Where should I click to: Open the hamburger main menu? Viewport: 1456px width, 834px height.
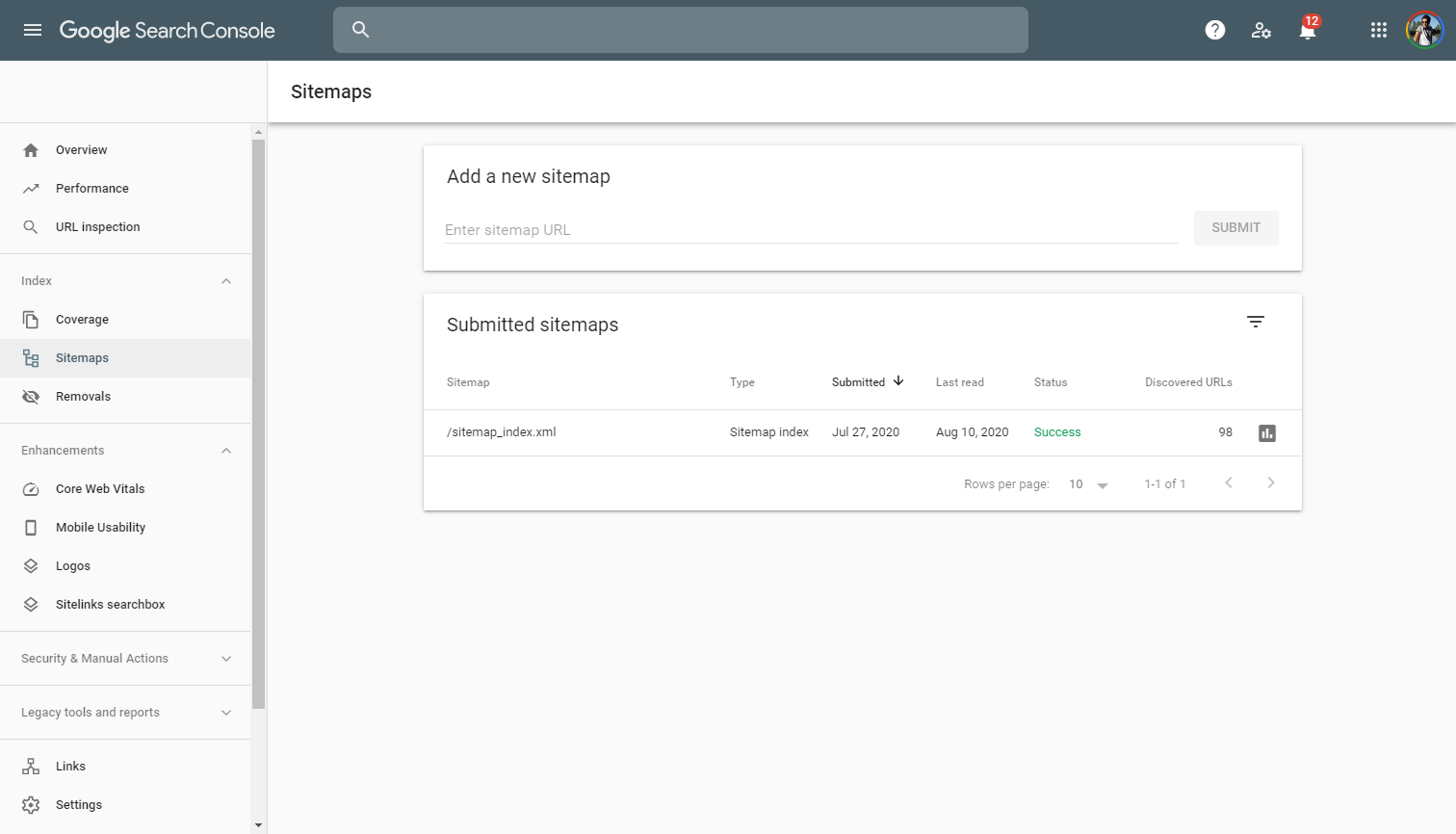point(33,30)
